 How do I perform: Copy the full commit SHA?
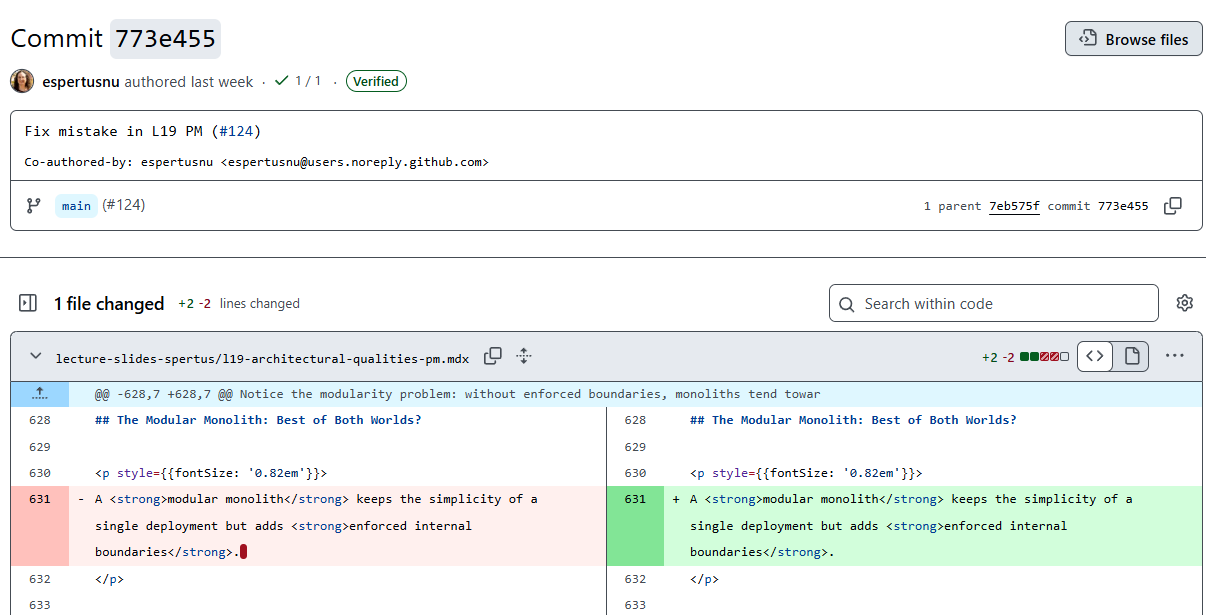[1173, 206]
